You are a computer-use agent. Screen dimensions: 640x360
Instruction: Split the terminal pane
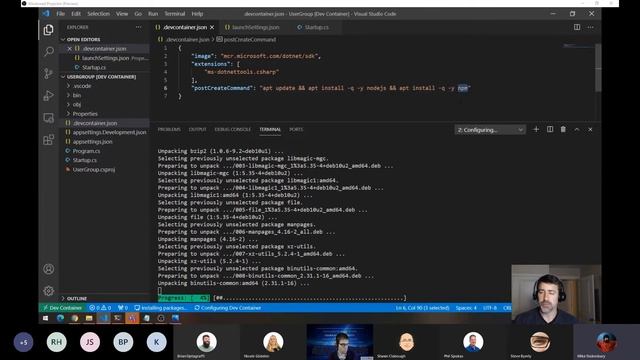coord(550,129)
